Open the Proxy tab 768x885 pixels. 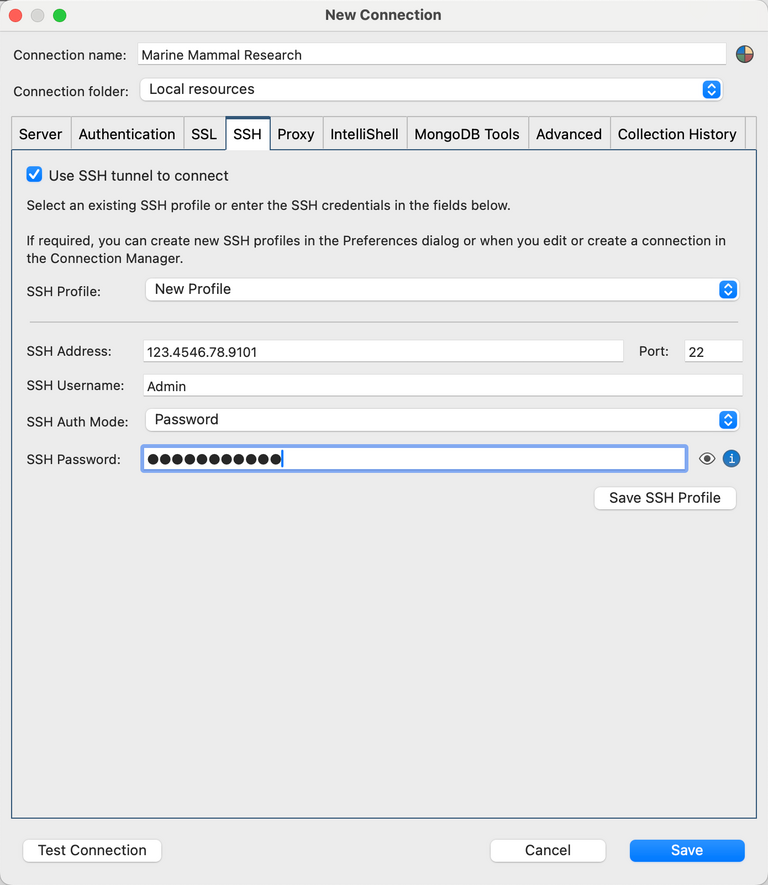(x=296, y=133)
